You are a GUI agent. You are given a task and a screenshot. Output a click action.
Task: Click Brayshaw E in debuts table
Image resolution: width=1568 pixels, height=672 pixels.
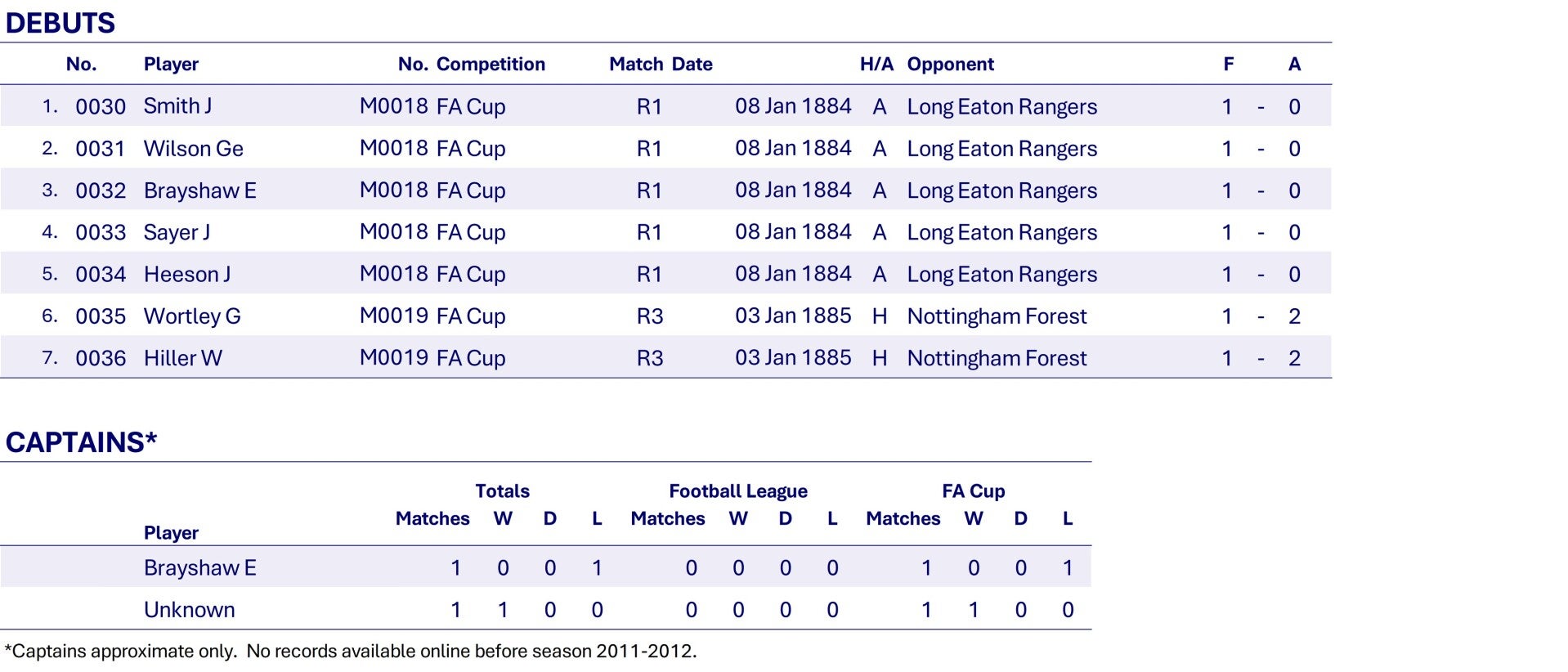199,190
